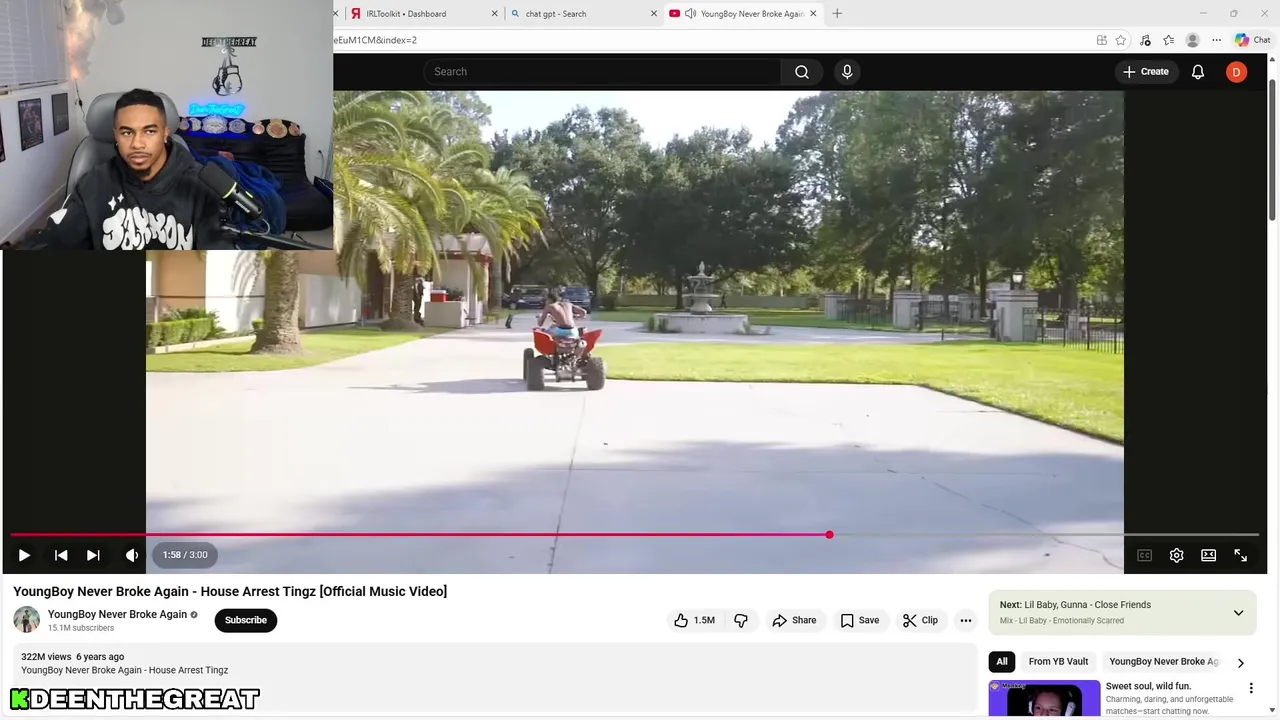Close the YoungBoy Never Broke Again tab

click(813, 14)
